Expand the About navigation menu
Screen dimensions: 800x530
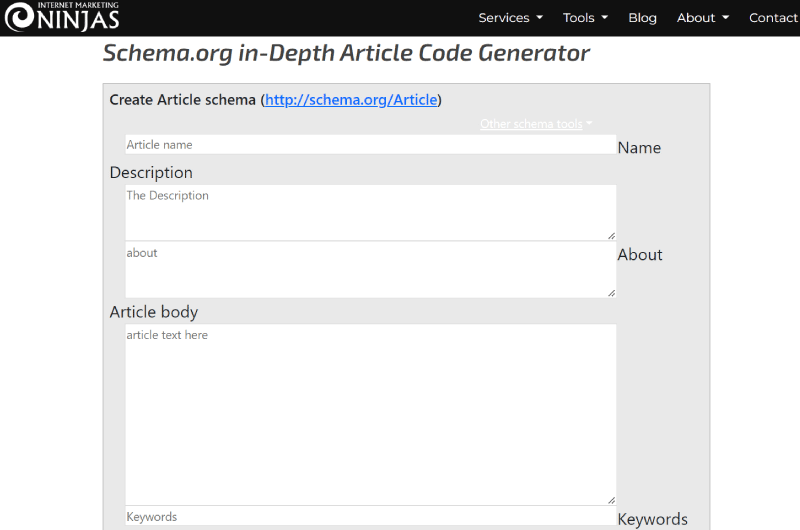[x=703, y=18]
